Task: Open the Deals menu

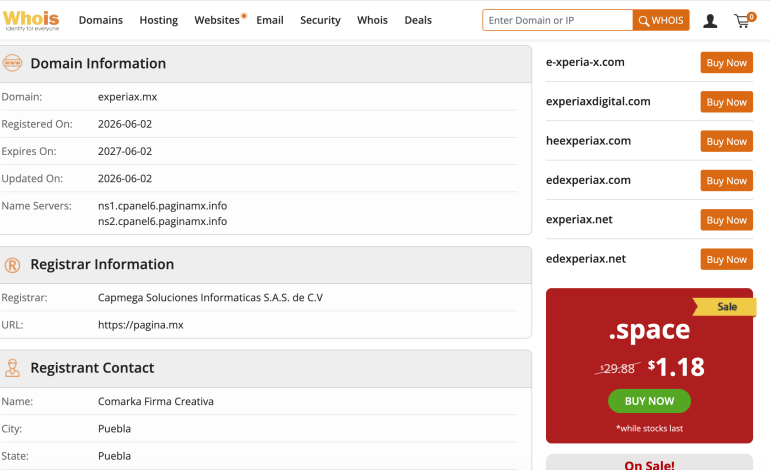Action: coord(418,20)
